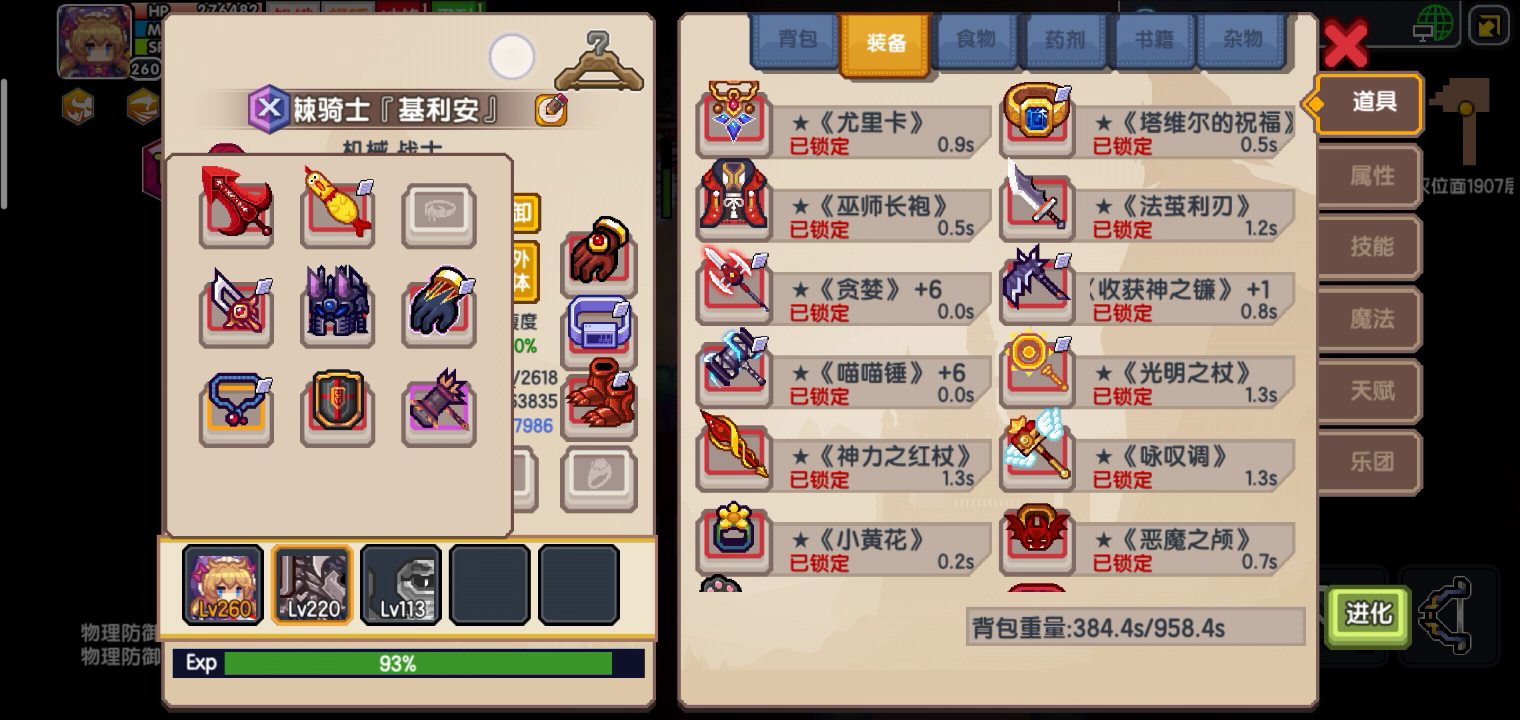Toggle the round white switch above name

coord(512,57)
